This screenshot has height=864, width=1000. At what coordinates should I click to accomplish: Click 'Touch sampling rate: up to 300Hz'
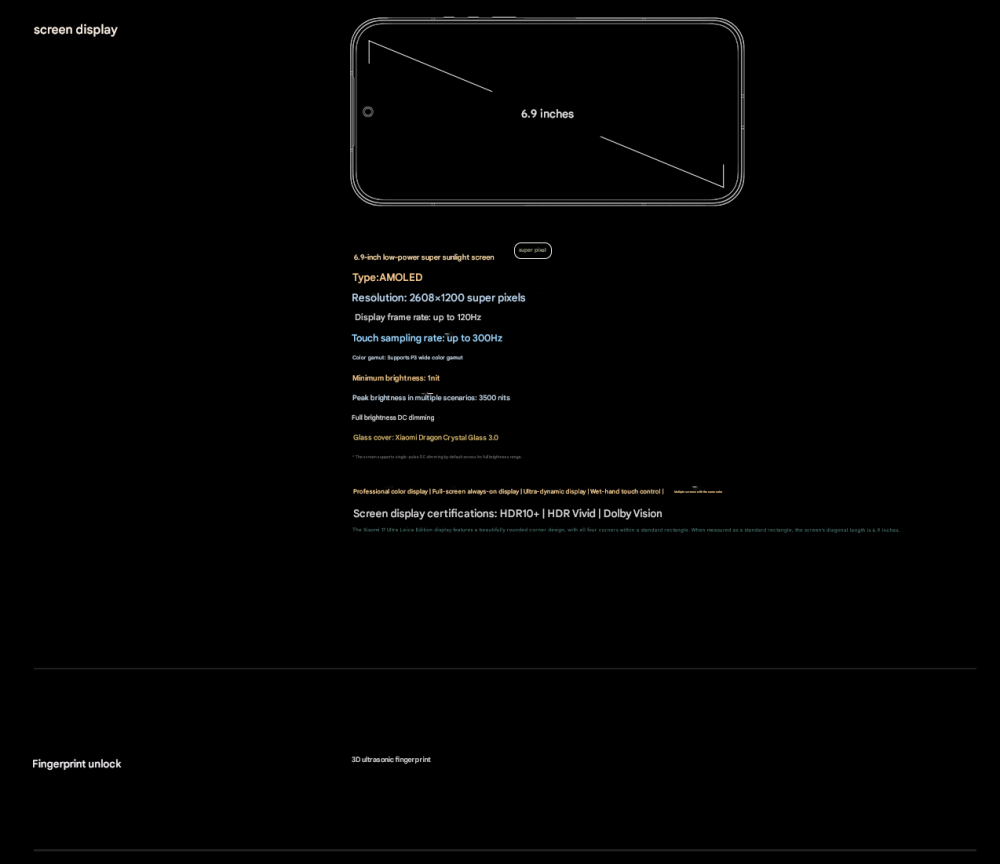[427, 338]
